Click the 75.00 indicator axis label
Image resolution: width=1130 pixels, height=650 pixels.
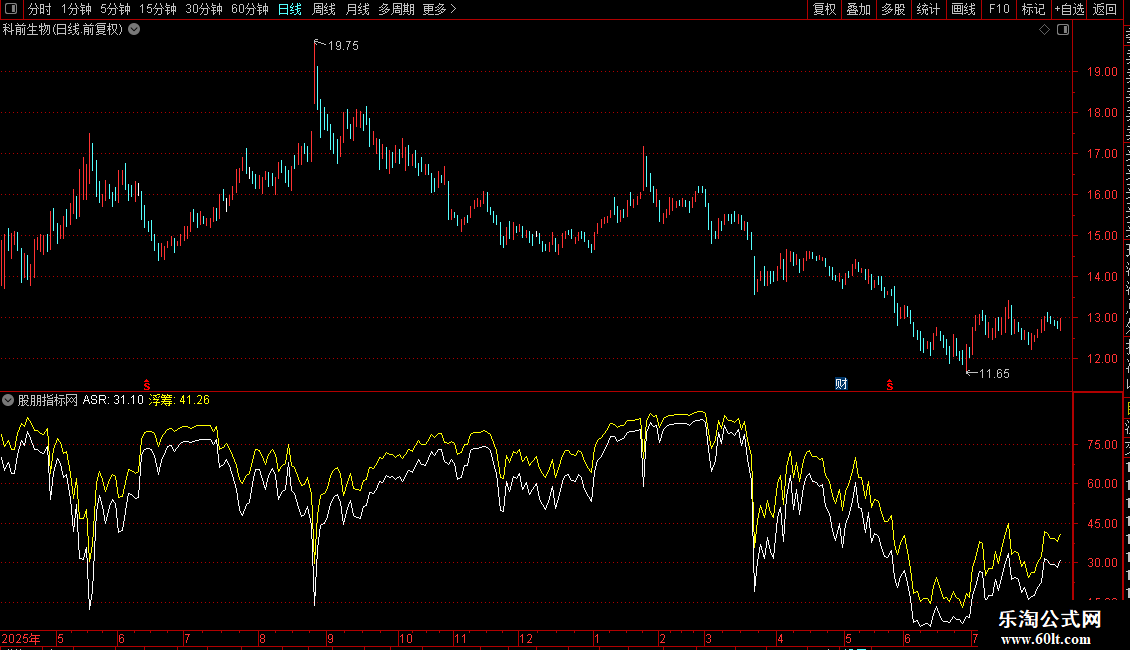tap(1103, 445)
